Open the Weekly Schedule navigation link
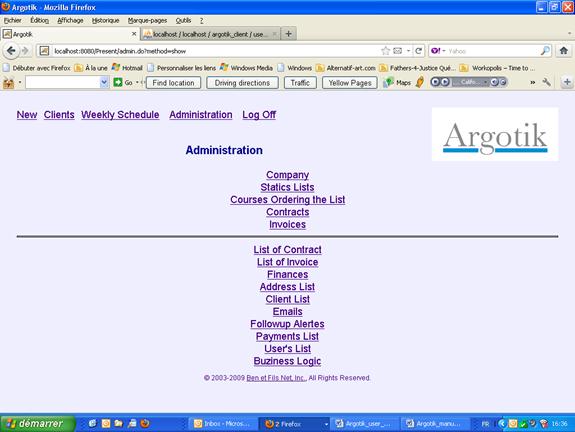575x432 pixels. [120, 115]
